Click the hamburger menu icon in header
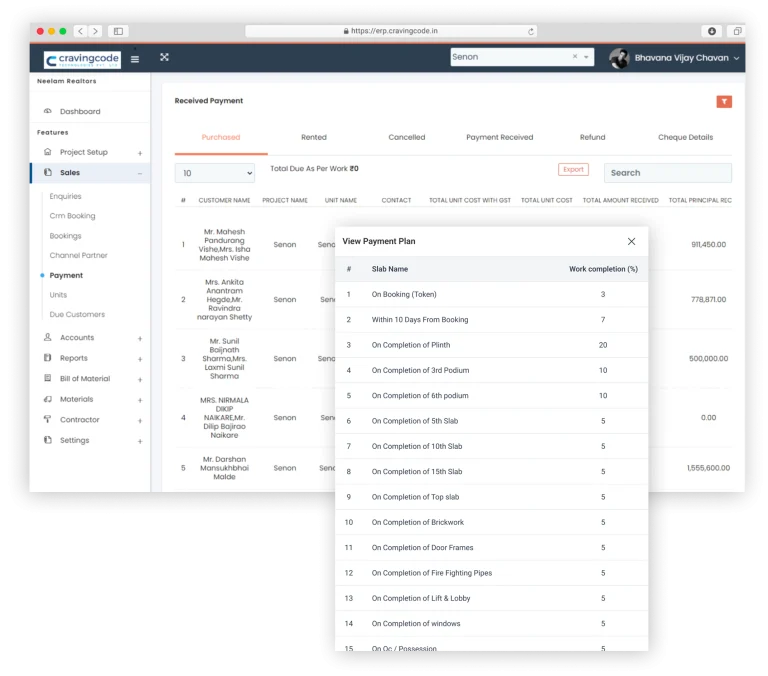 [135, 58]
